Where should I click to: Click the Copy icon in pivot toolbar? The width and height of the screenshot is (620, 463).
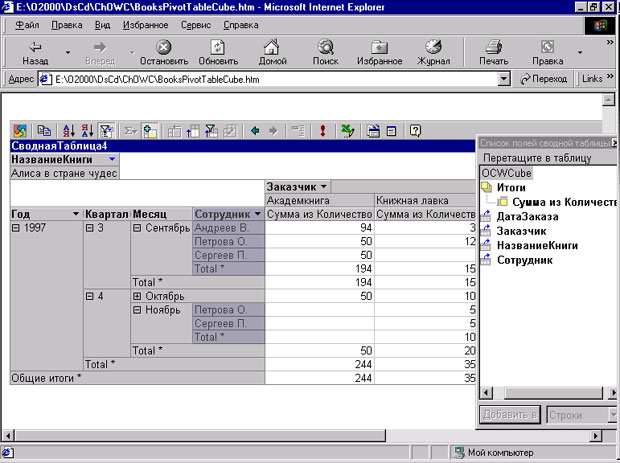point(44,130)
